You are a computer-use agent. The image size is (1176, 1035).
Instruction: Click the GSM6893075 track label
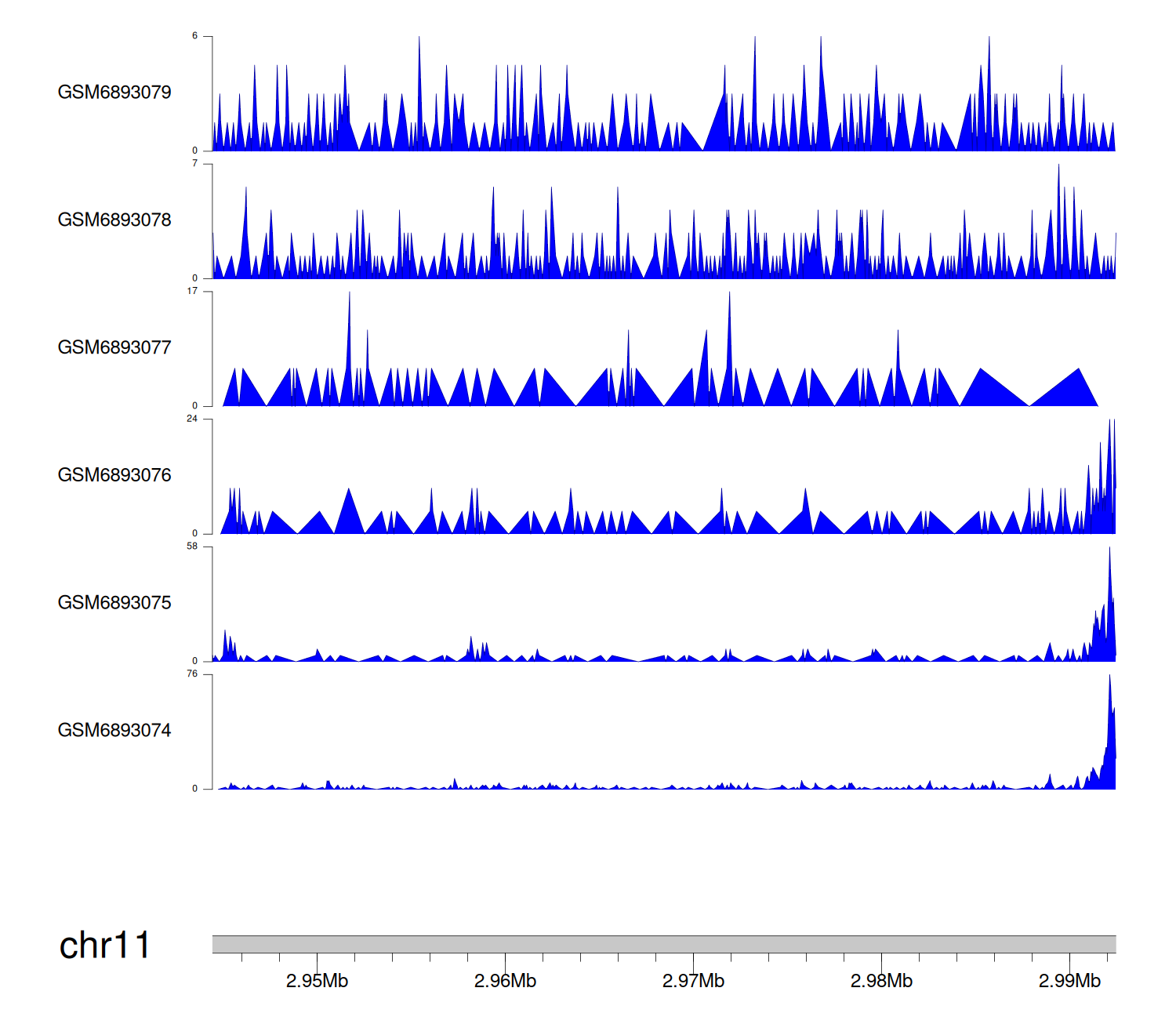pyautogui.click(x=114, y=603)
